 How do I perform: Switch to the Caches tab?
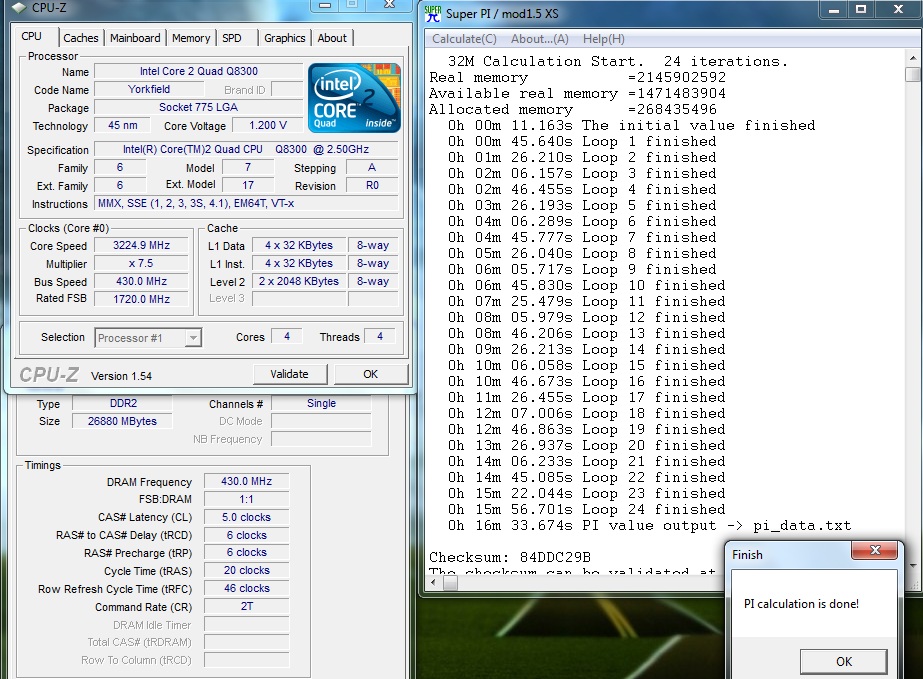coord(81,38)
